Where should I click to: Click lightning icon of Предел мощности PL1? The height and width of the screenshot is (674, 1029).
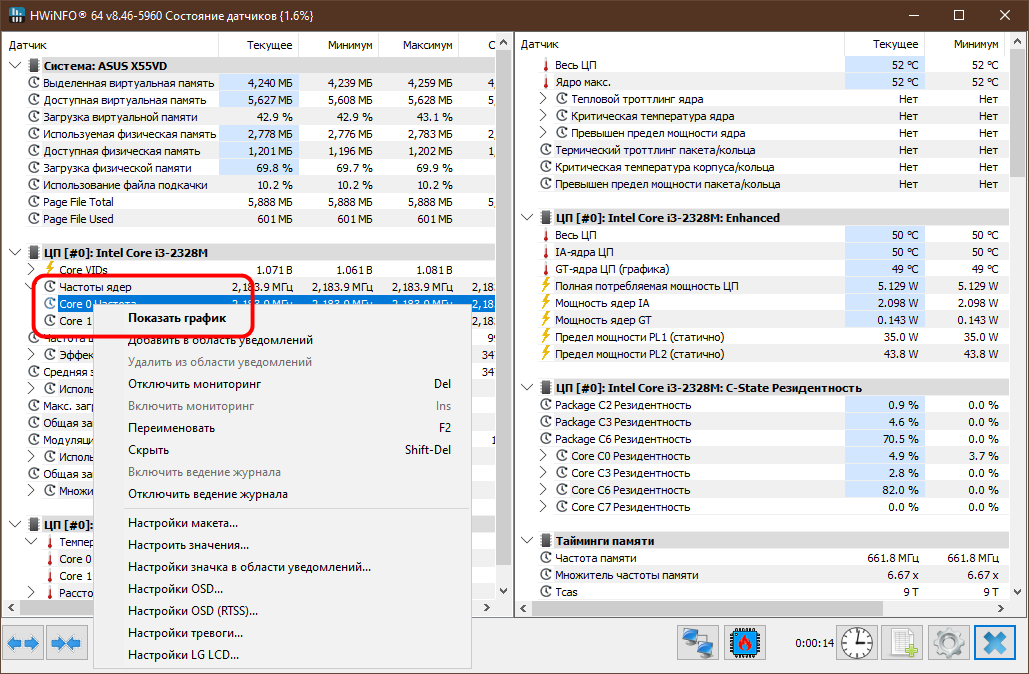tap(545, 337)
